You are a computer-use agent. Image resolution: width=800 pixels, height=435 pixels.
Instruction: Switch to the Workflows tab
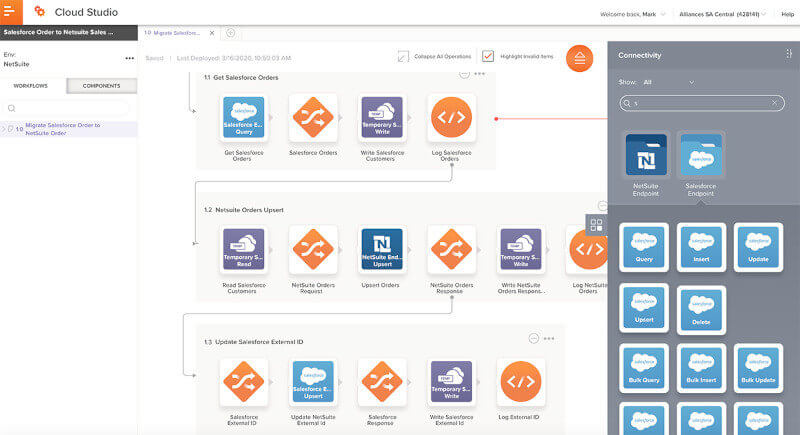pos(33,86)
